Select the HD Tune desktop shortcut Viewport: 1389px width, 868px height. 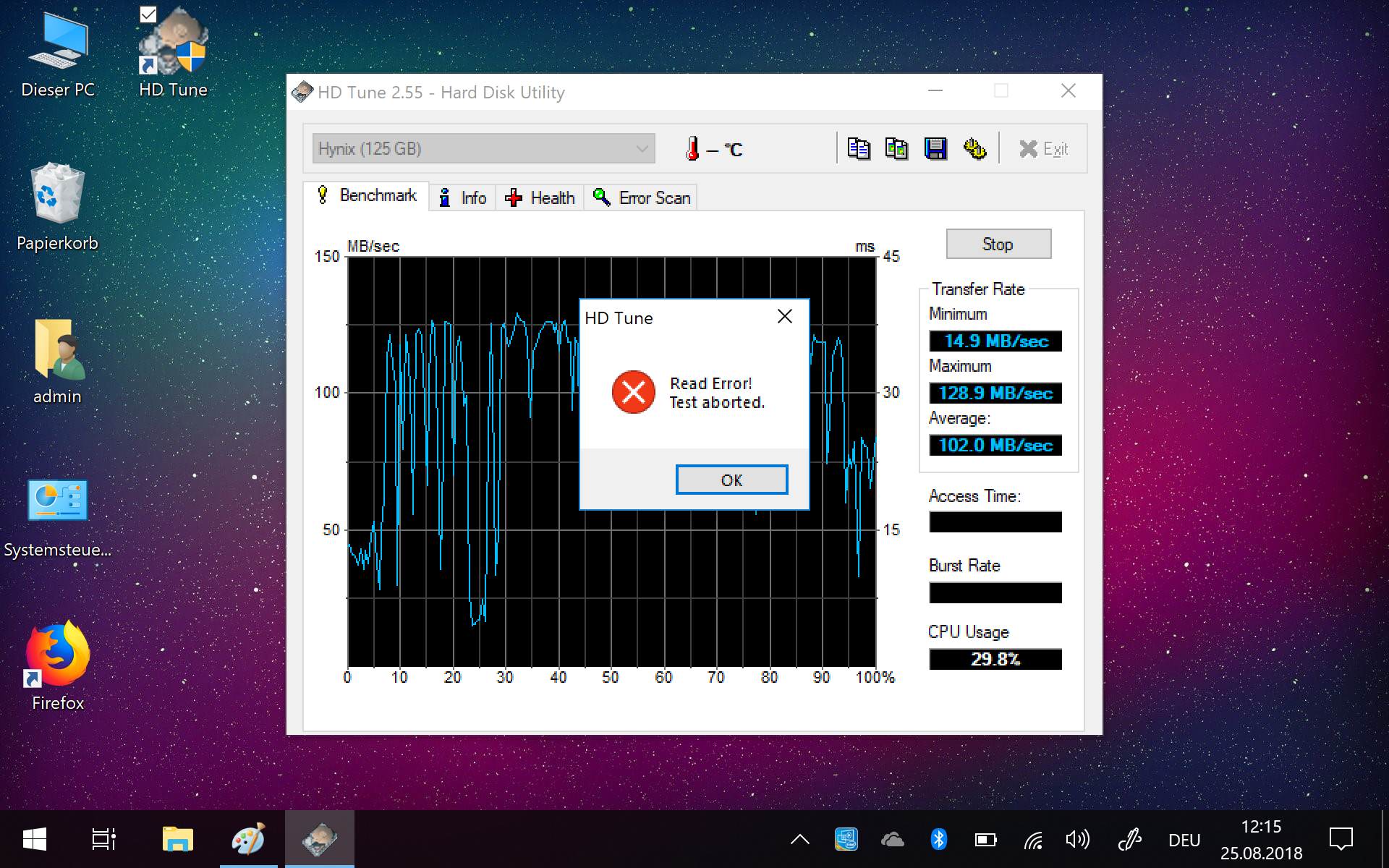174,54
